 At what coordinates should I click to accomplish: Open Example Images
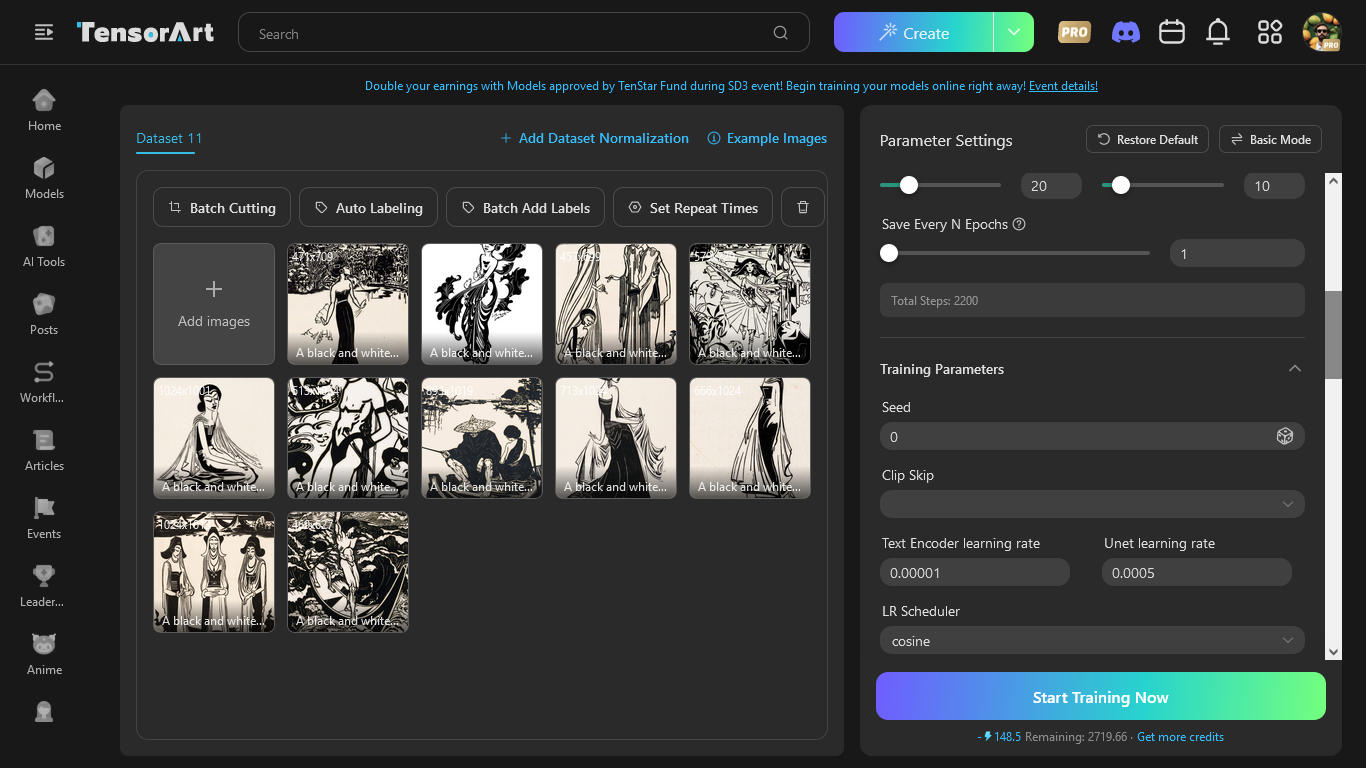pos(767,138)
